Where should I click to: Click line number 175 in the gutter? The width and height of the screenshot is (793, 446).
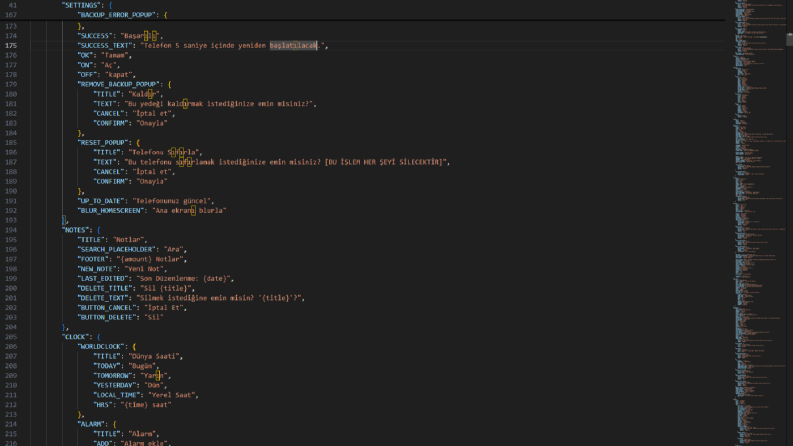click(x=11, y=46)
